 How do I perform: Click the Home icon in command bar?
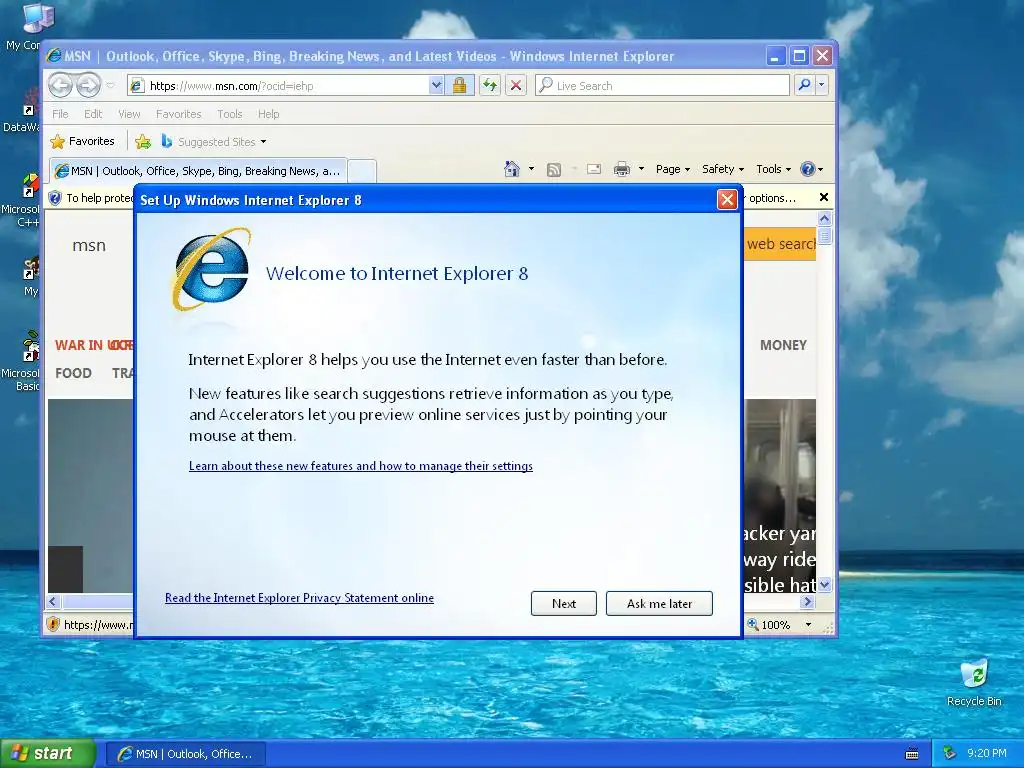[512, 169]
